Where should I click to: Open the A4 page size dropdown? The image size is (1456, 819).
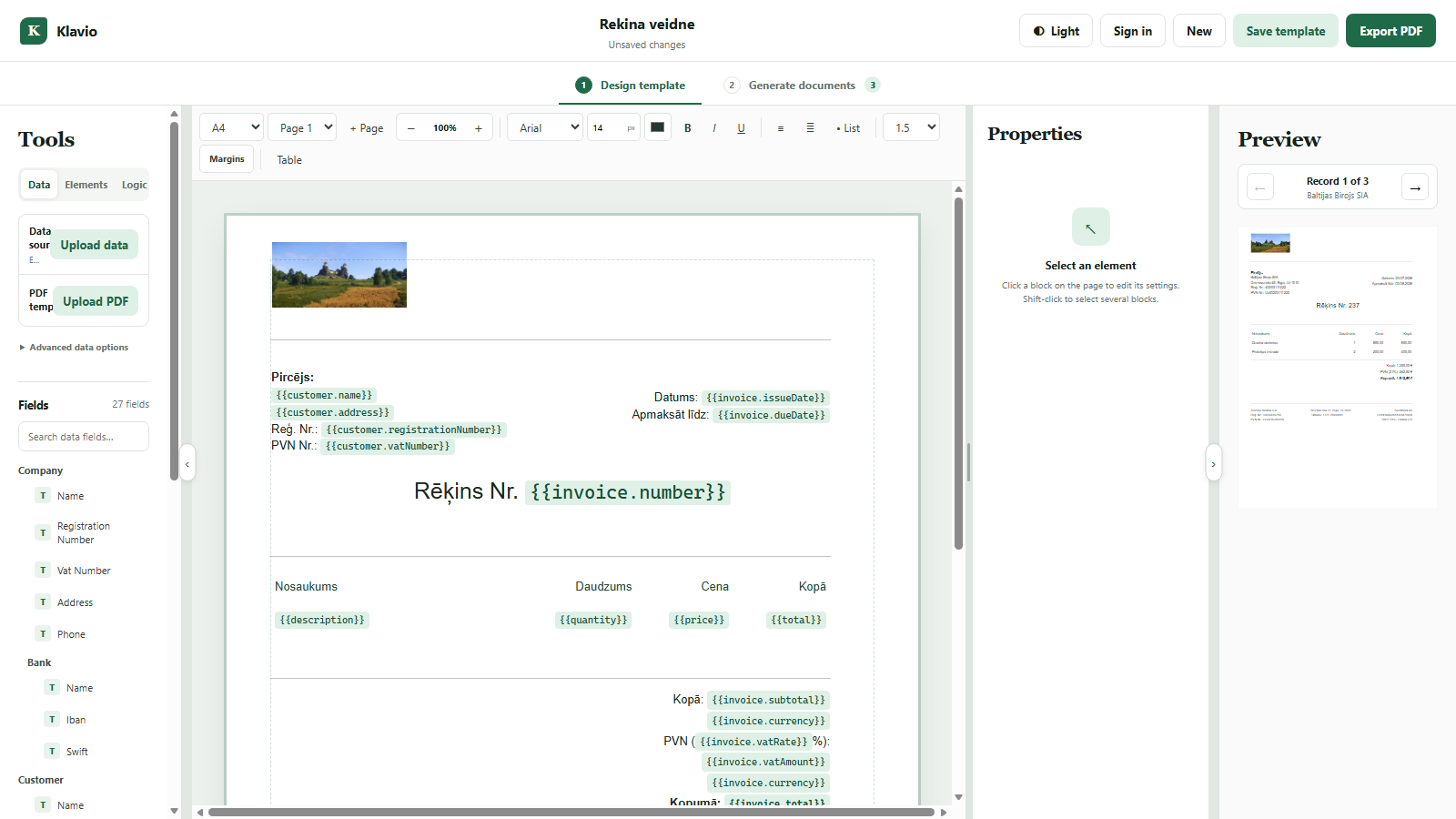click(231, 127)
